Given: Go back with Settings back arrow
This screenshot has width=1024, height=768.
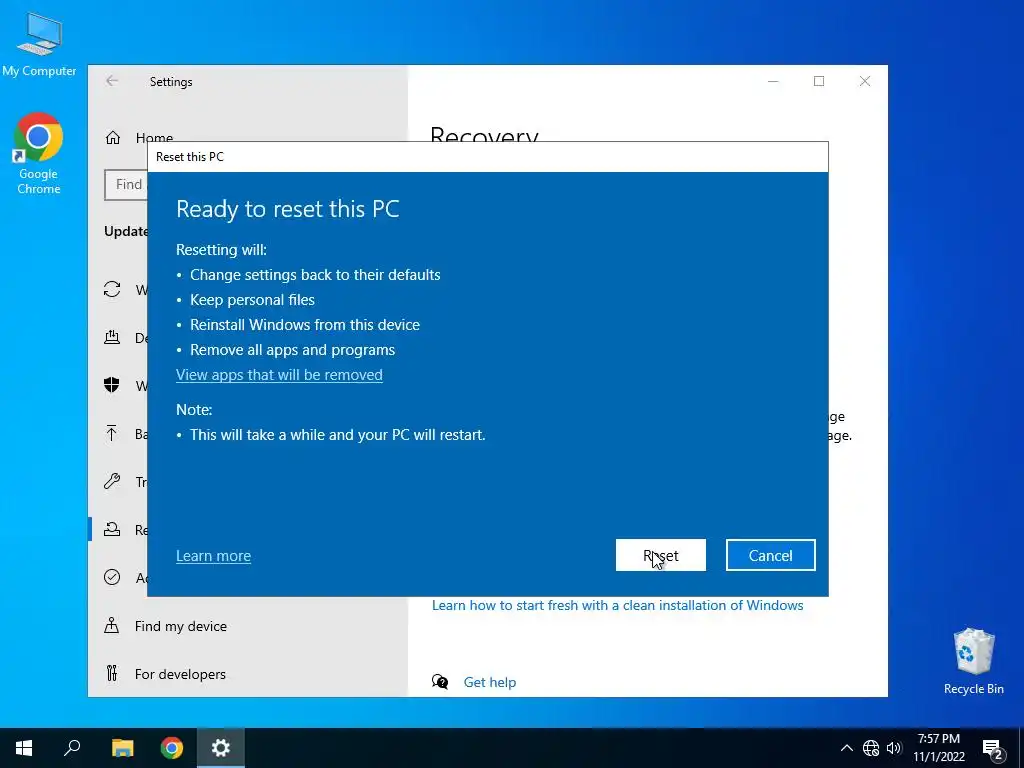Looking at the screenshot, I should [112, 81].
